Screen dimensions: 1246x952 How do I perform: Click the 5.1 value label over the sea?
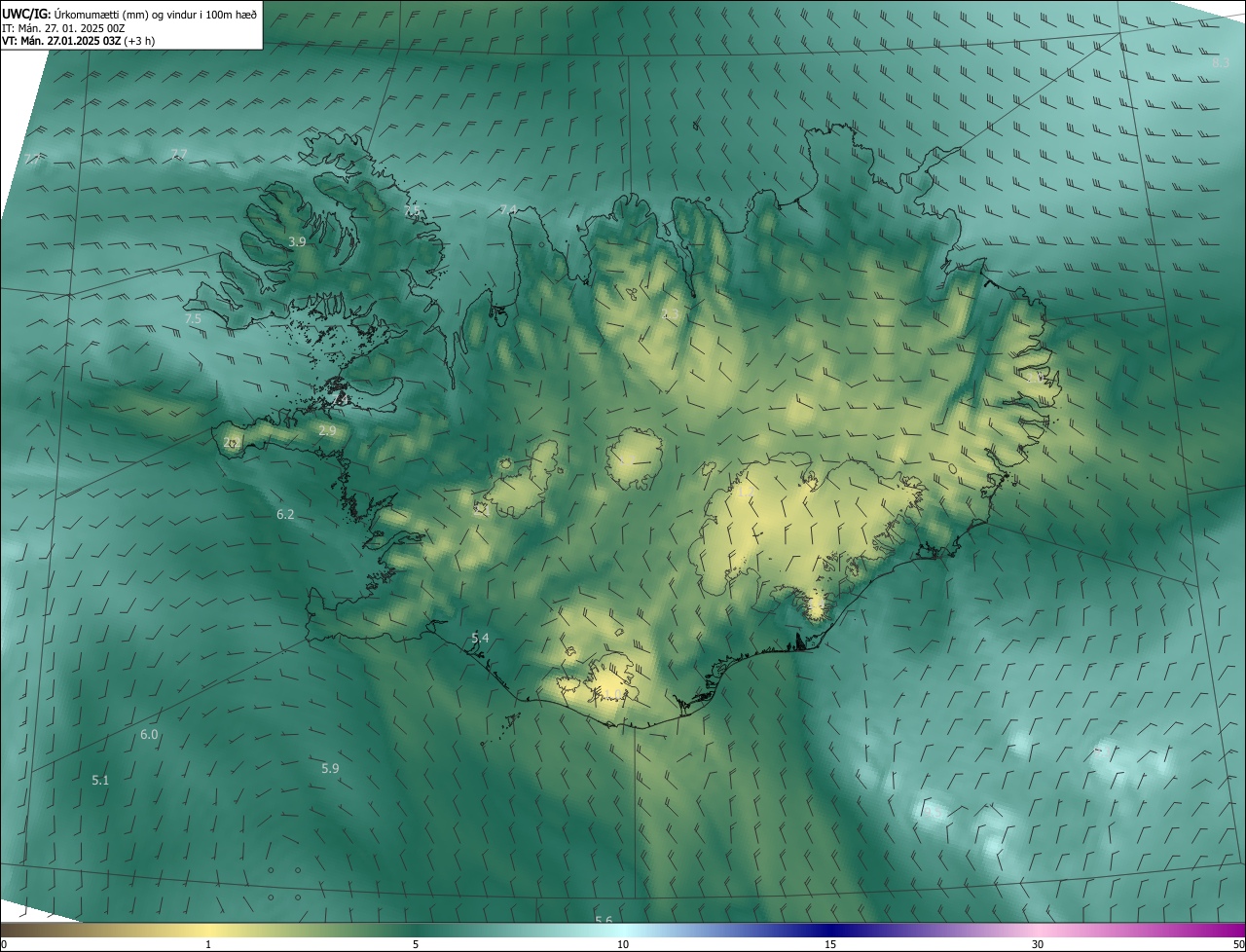(100, 780)
